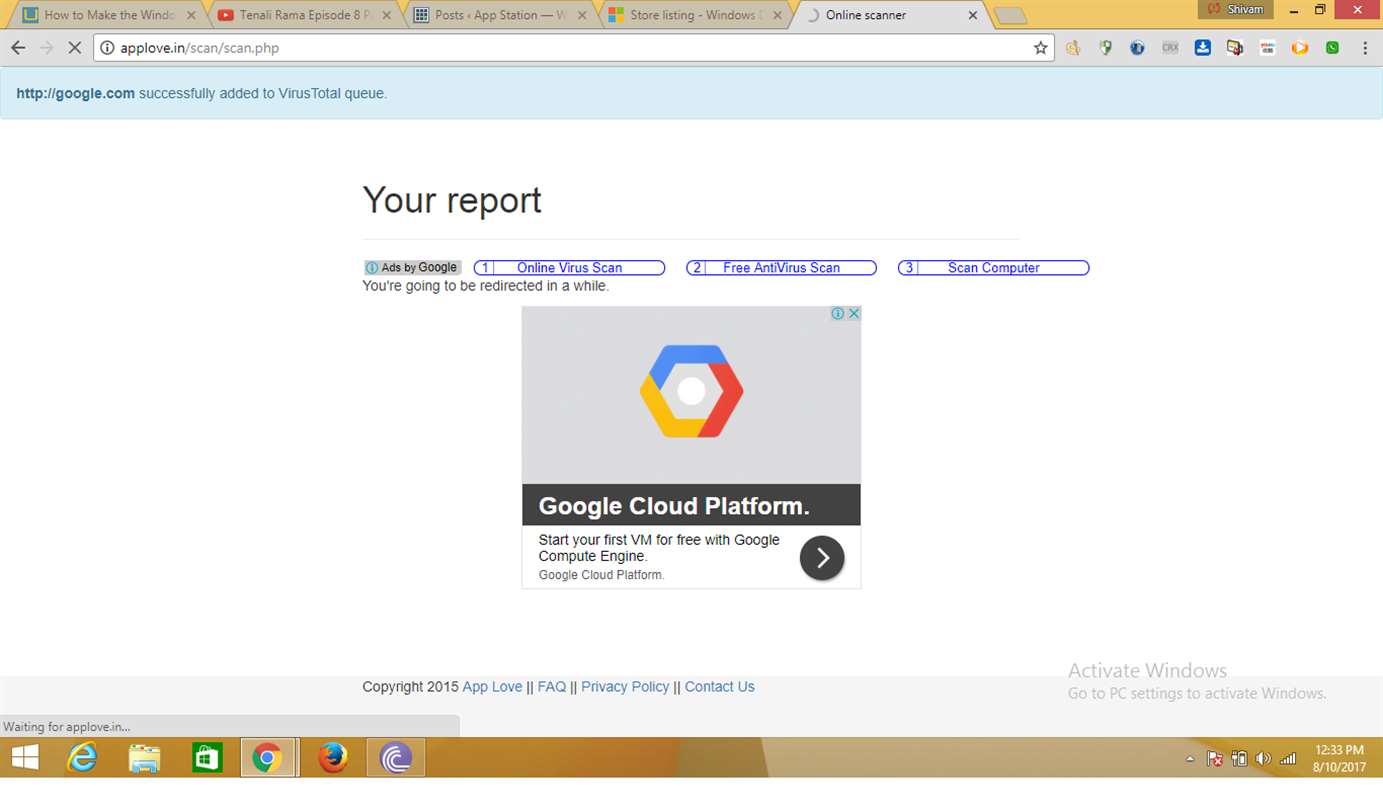Click the Online Virus Scan ad link
The image size is (1383, 810).
click(569, 268)
